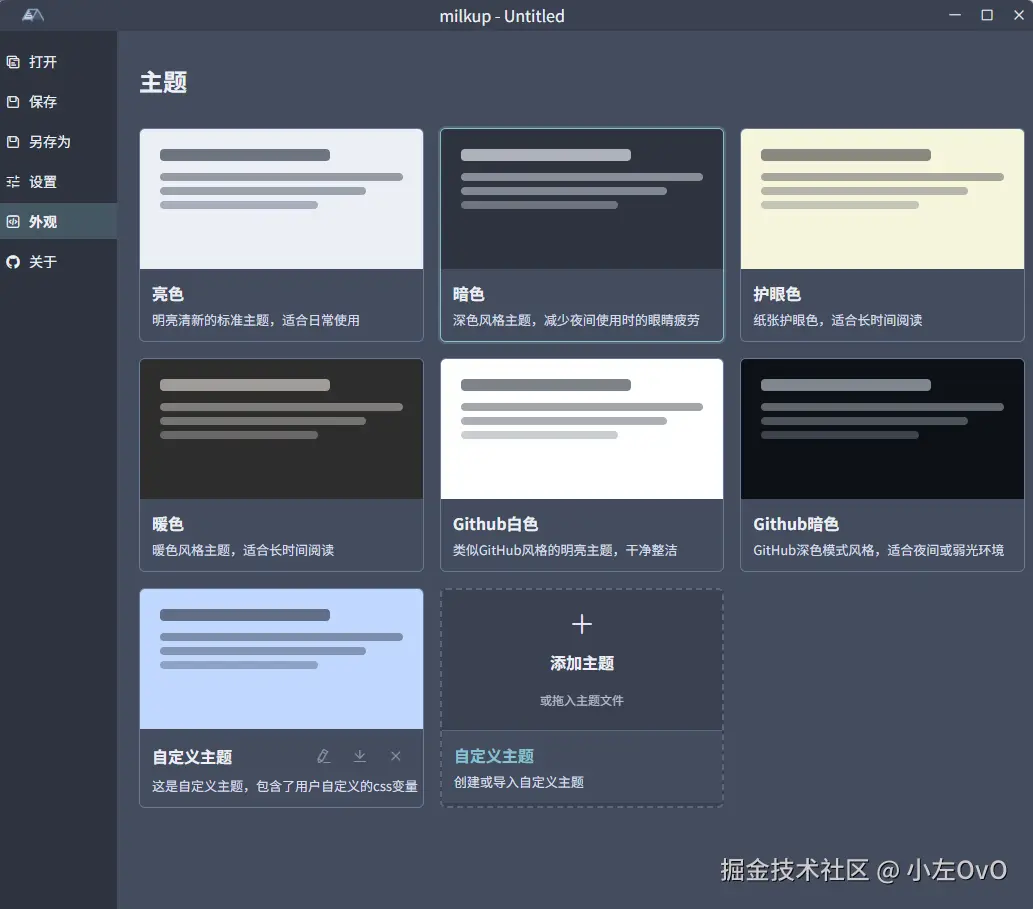This screenshot has height=909, width=1033.
Task: Click 创建或导入自定义主题 text
Action: (x=519, y=783)
